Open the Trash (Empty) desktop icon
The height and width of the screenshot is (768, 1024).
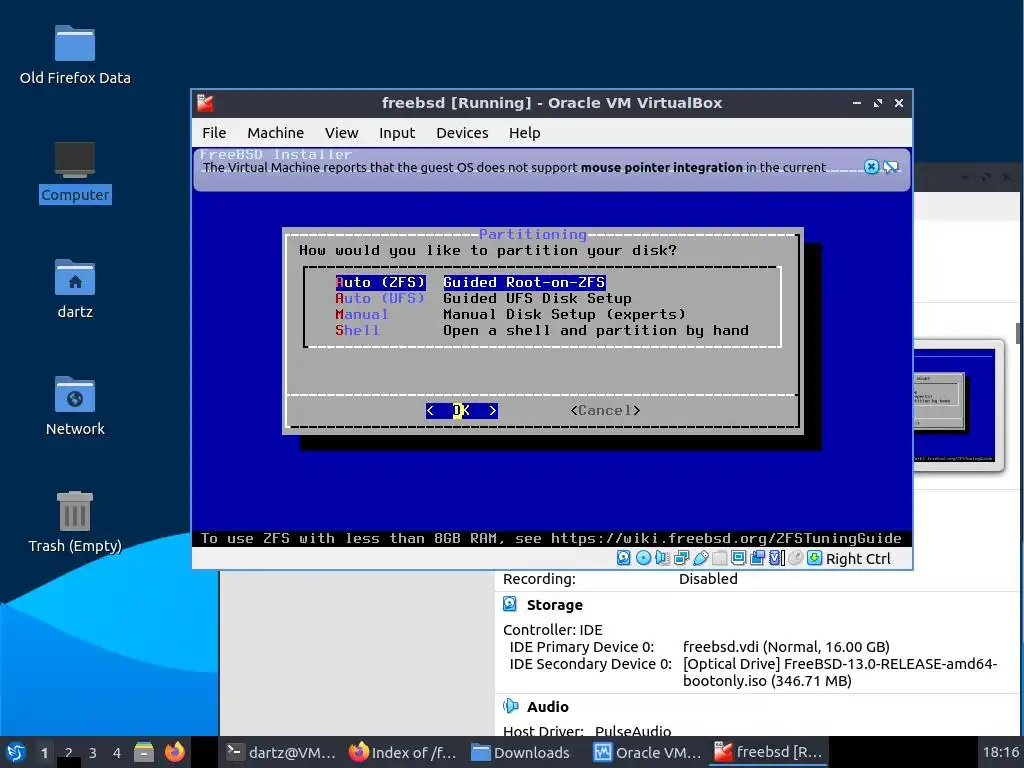[75, 522]
